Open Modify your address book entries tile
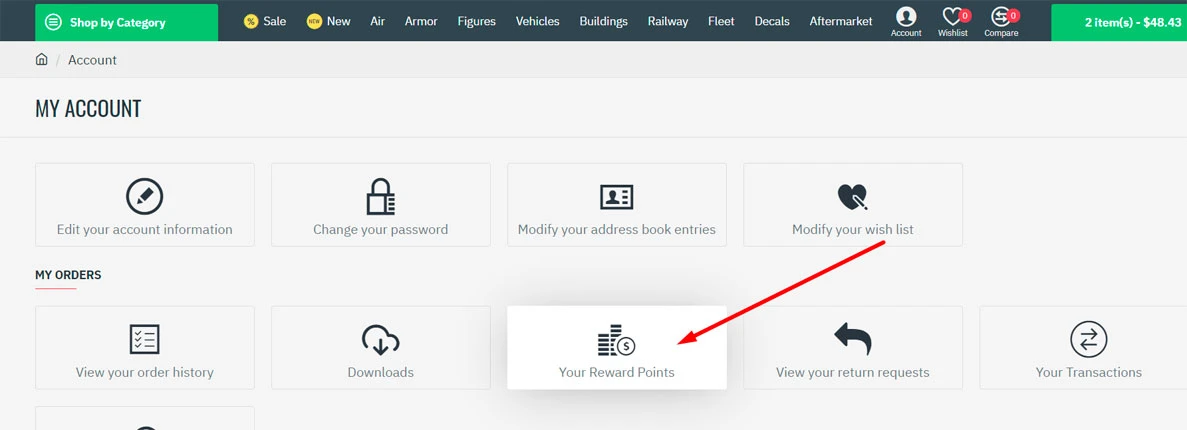This screenshot has width=1187, height=430. (617, 205)
